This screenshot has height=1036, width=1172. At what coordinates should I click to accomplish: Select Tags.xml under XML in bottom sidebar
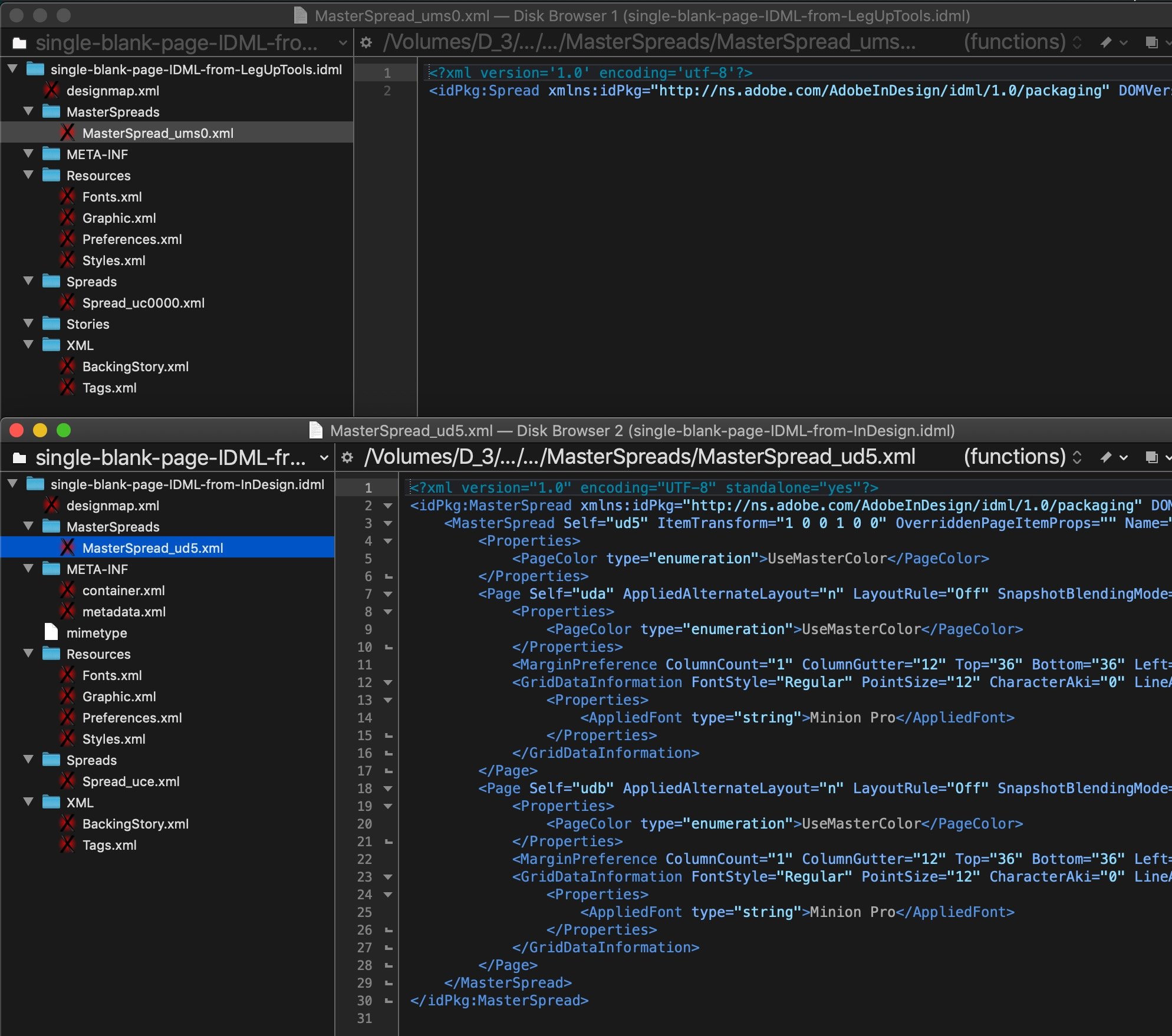click(x=108, y=845)
